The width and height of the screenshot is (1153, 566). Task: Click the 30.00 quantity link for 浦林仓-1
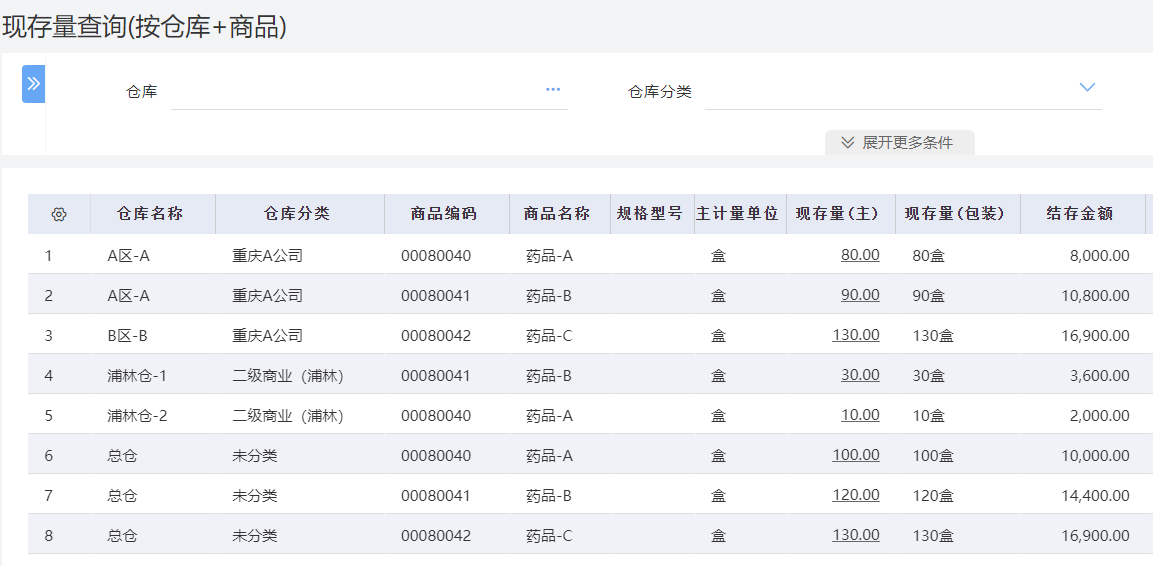(859, 375)
